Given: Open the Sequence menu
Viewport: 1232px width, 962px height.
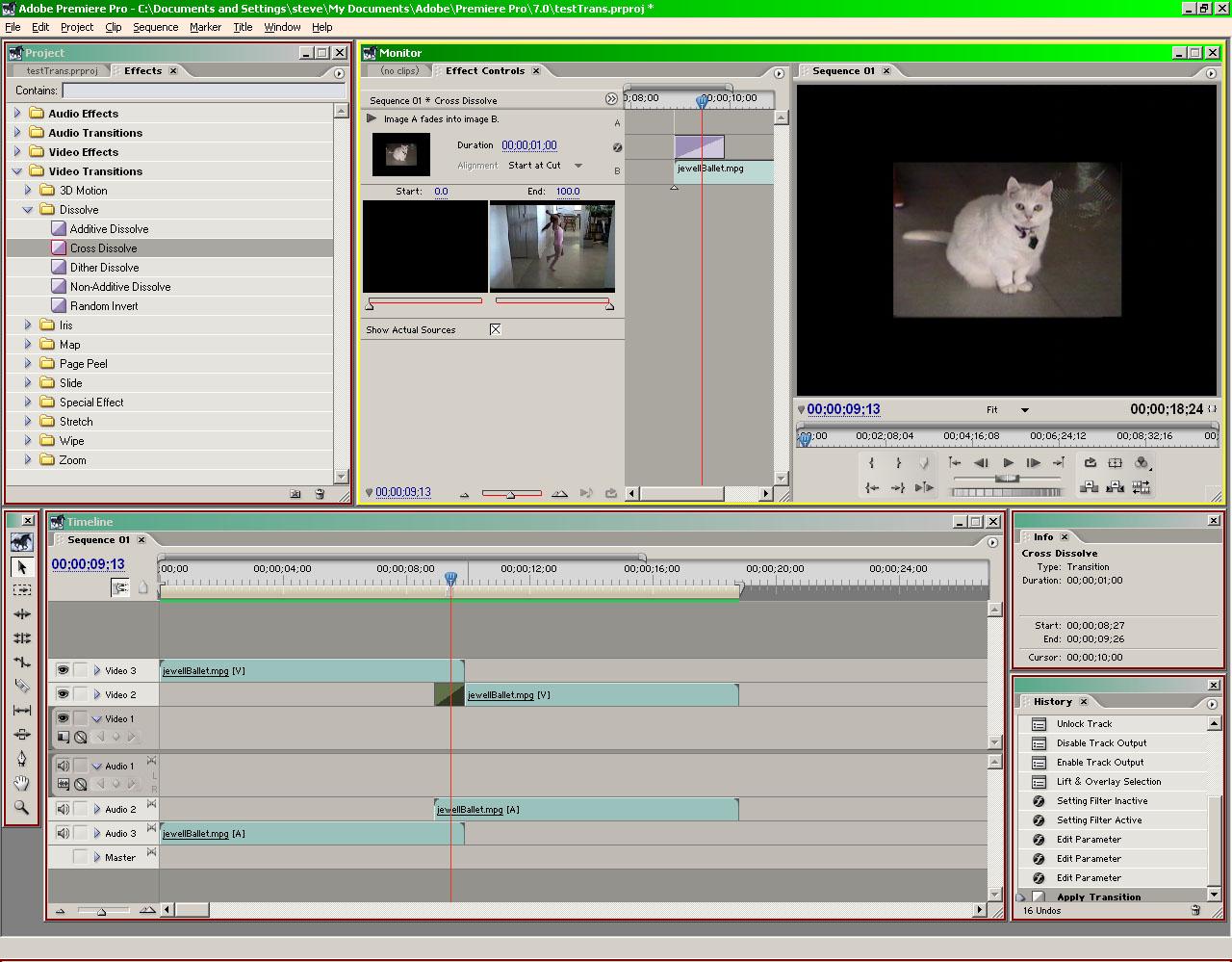Looking at the screenshot, I should click(x=155, y=27).
